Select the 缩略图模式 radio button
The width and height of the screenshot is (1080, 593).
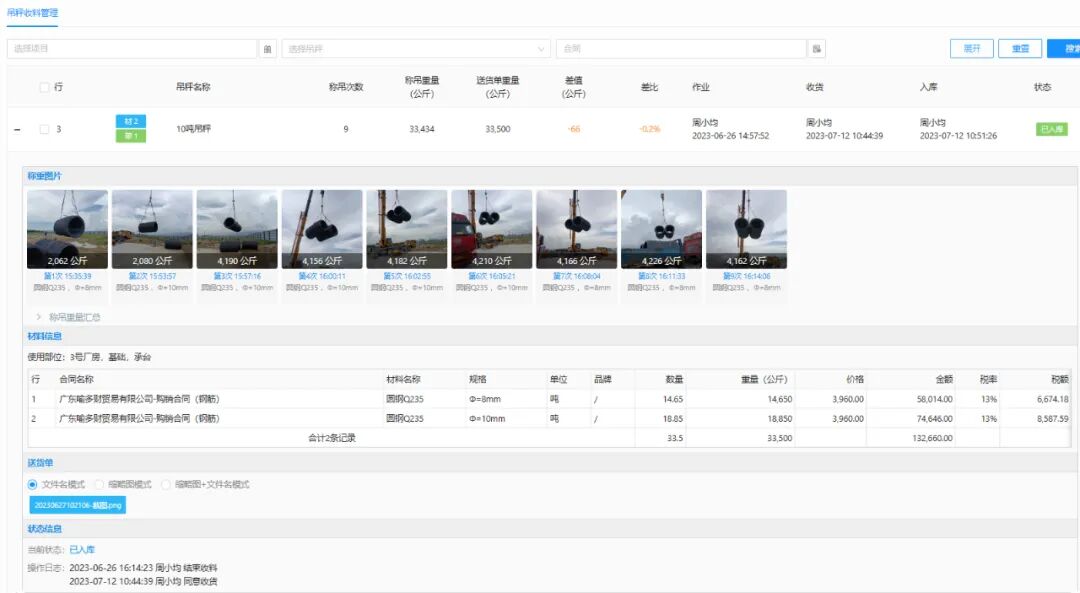100,484
